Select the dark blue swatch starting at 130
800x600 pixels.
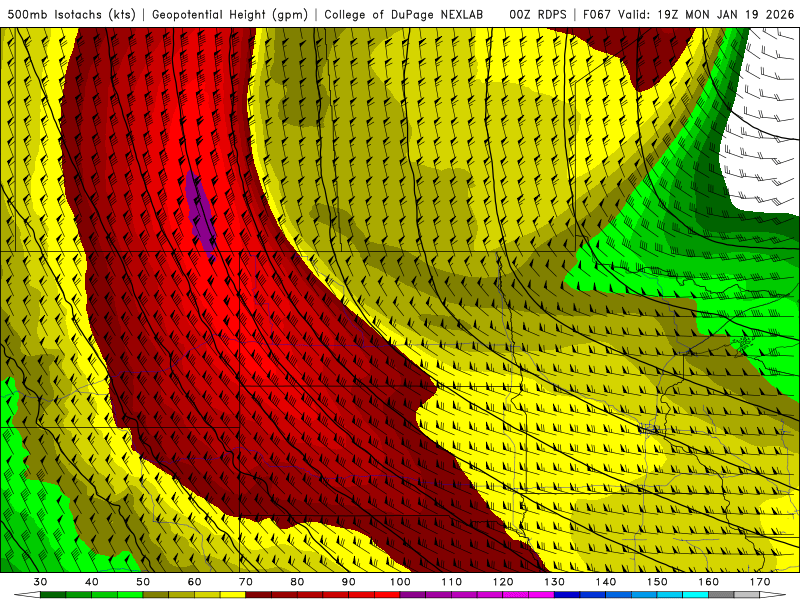coord(567,594)
